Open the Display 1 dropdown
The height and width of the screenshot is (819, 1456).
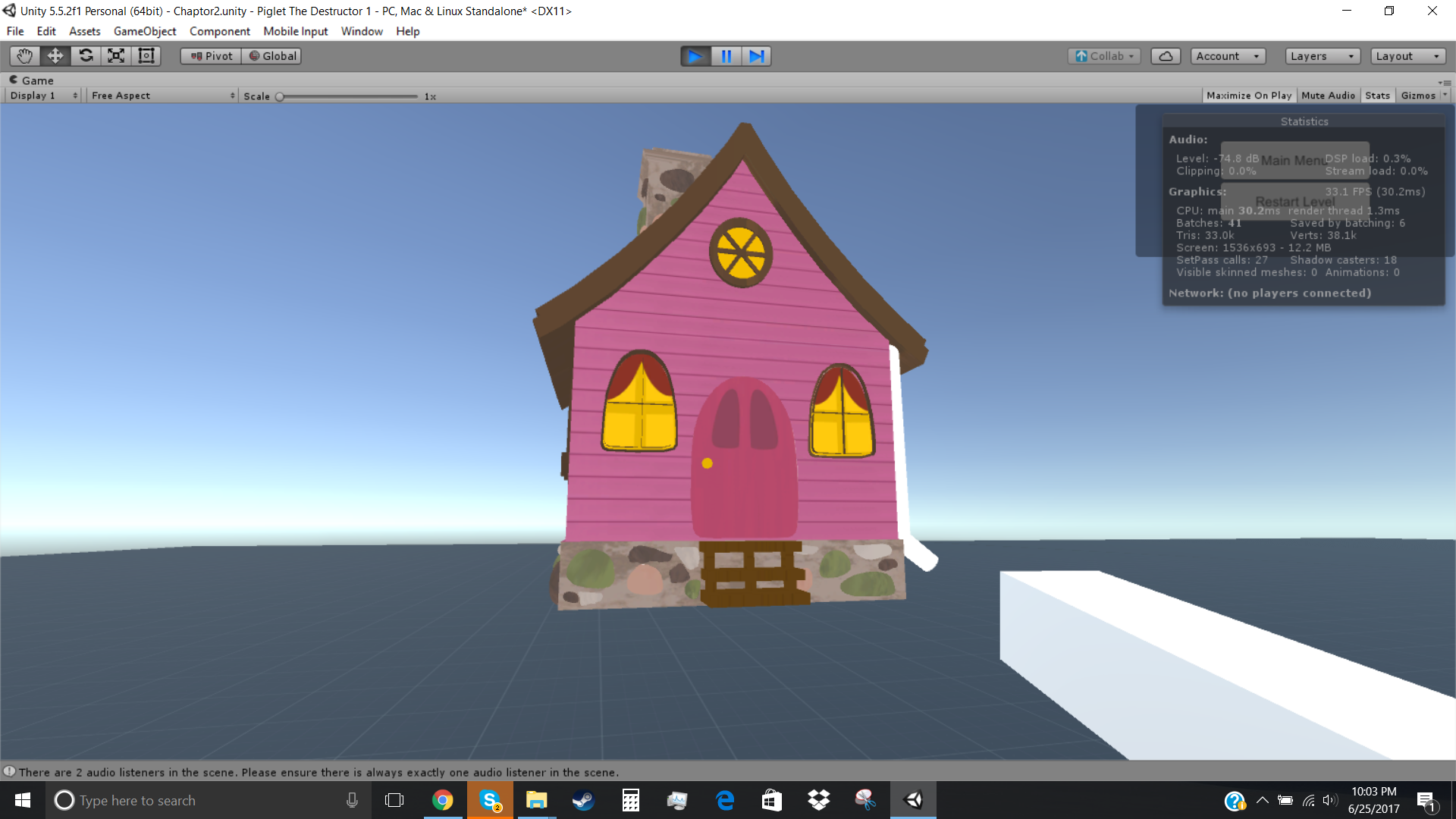pos(43,96)
